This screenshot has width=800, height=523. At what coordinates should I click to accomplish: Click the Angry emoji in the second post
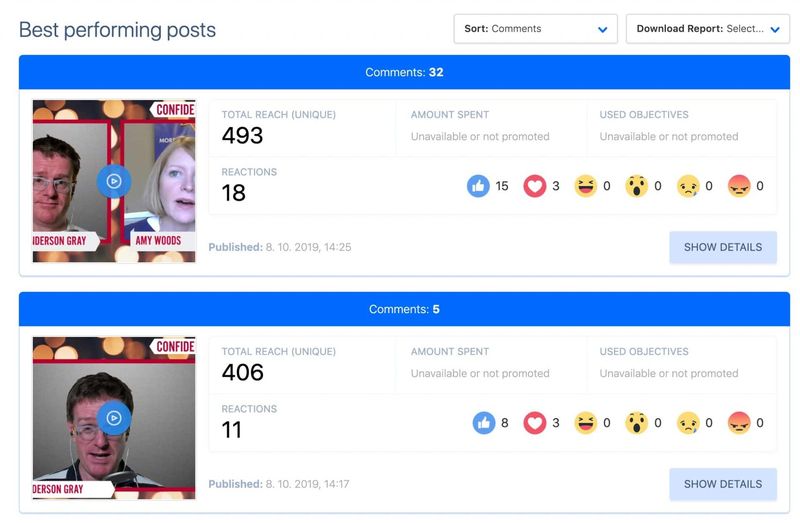tap(739, 423)
